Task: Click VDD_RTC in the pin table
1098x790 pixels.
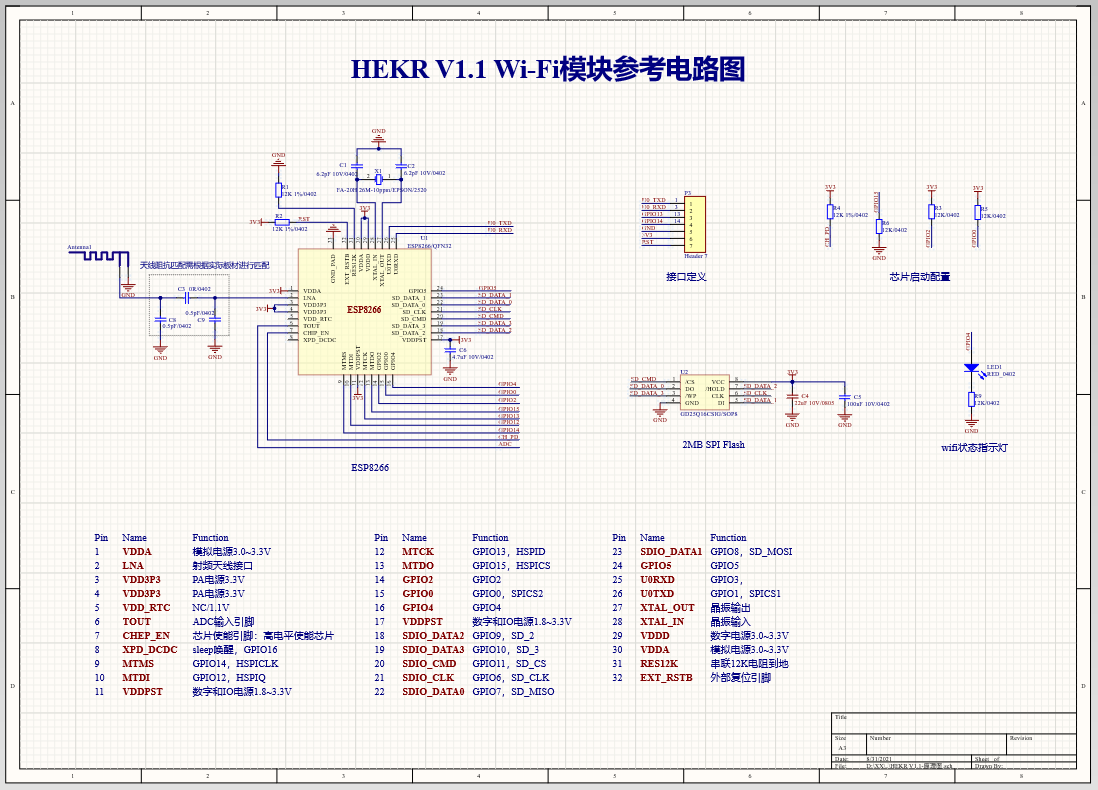Action: 146,607
